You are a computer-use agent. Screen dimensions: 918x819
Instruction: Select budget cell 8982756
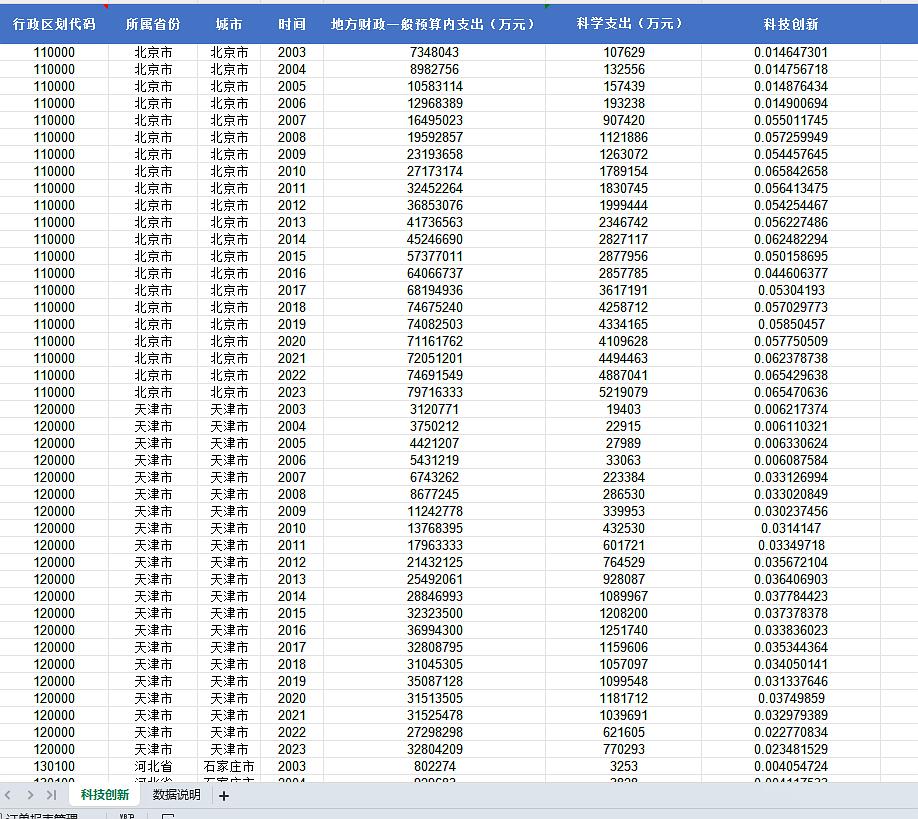(x=434, y=69)
